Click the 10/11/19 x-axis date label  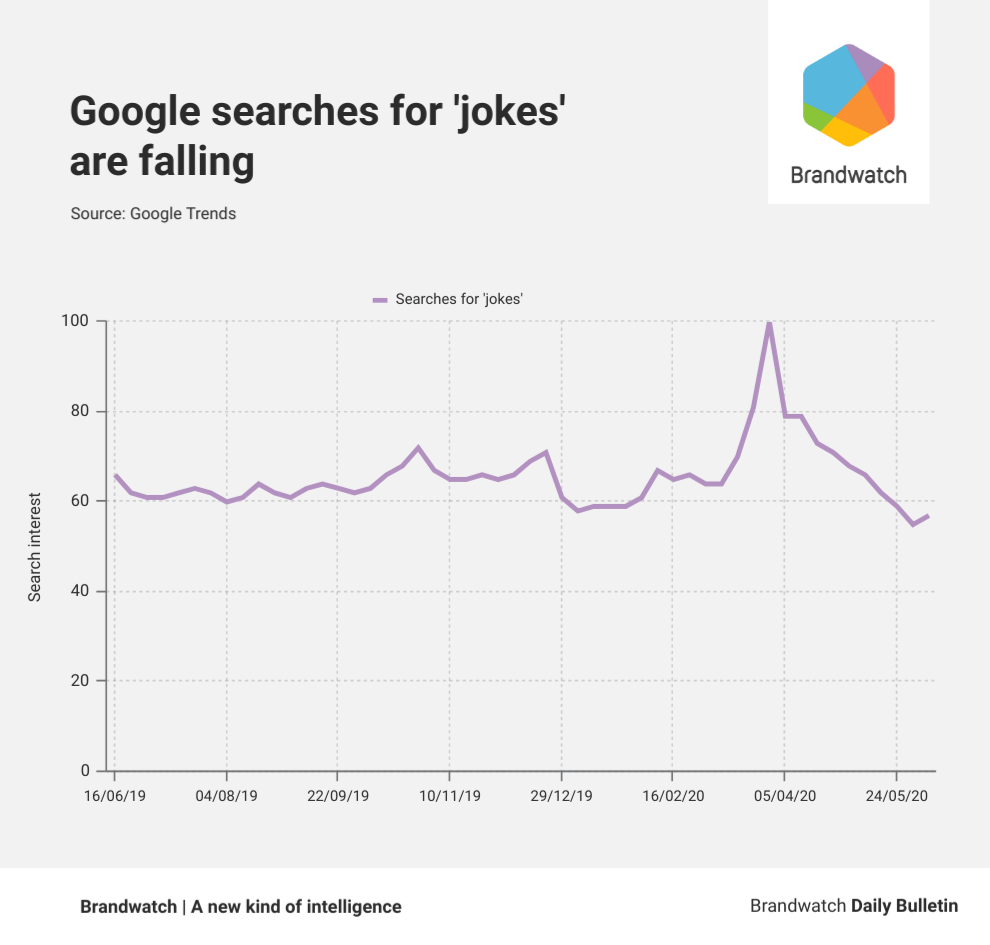(x=449, y=796)
